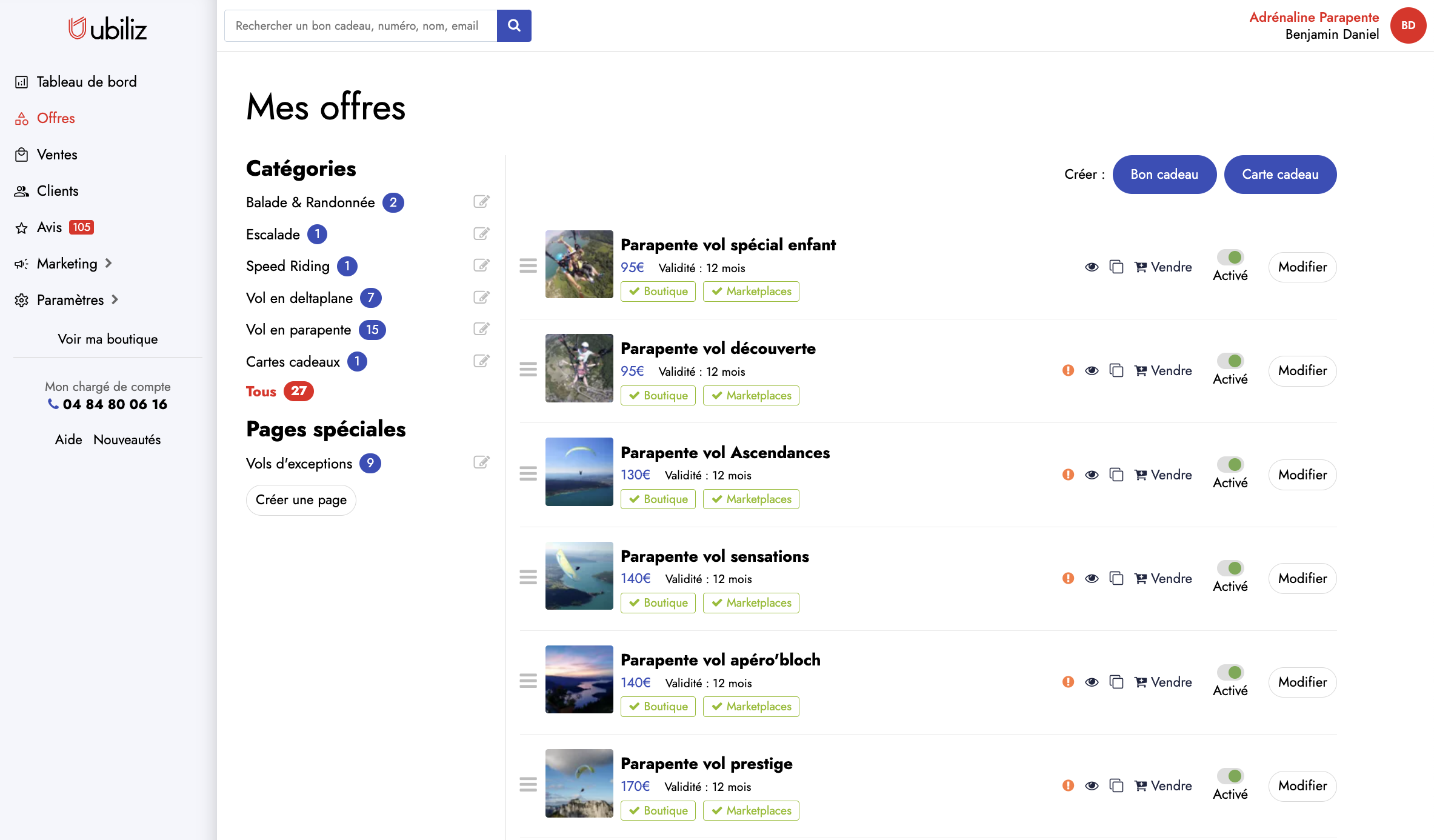Switch off Parapente vol Ascendances activation
Viewport: 1434px width, 840px height.
point(1230,465)
